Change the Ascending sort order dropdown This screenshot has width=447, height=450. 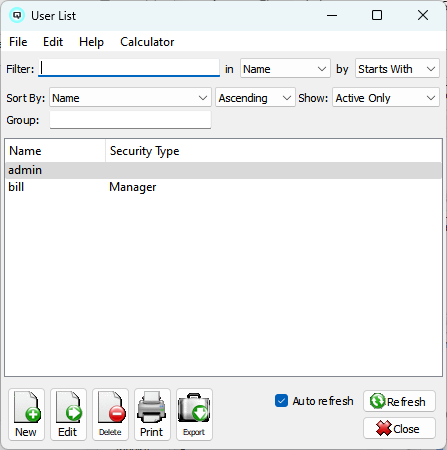tap(255, 98)
